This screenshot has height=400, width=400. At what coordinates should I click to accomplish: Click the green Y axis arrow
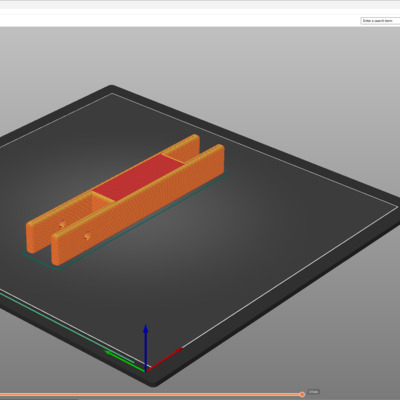(x=125, y=361)
